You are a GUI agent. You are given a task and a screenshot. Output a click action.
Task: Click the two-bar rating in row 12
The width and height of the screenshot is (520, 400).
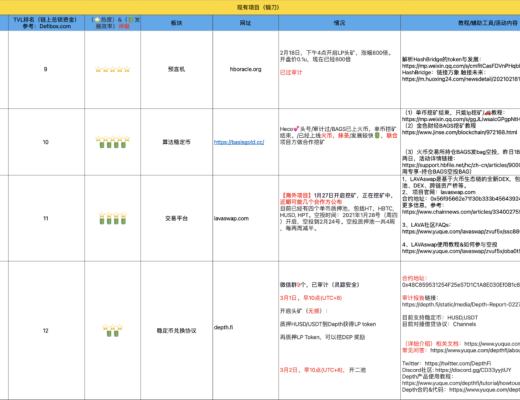pyautogui.click(x=113, y=330)
